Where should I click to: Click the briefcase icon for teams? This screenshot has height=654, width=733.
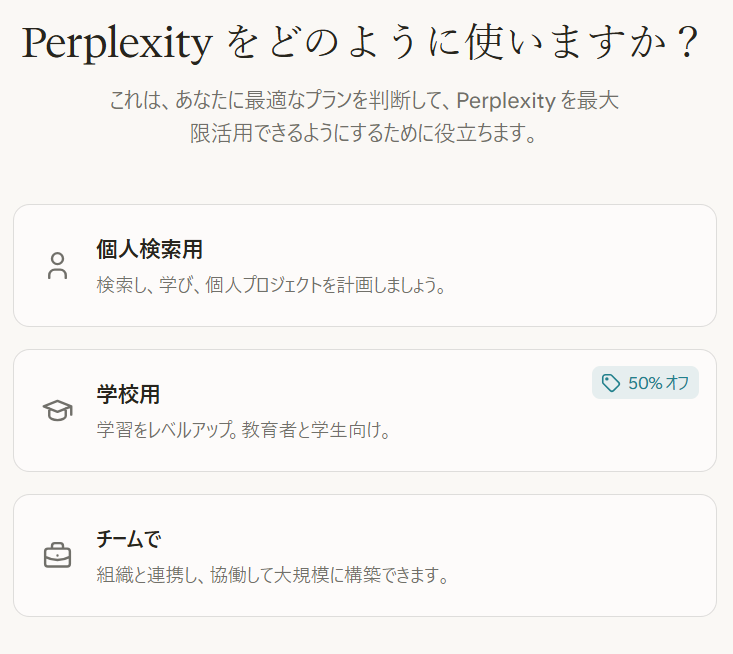58,555
